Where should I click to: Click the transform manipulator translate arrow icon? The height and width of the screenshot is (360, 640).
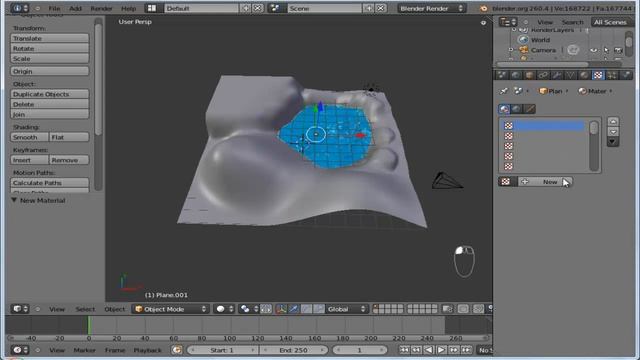tap(293, 309)
